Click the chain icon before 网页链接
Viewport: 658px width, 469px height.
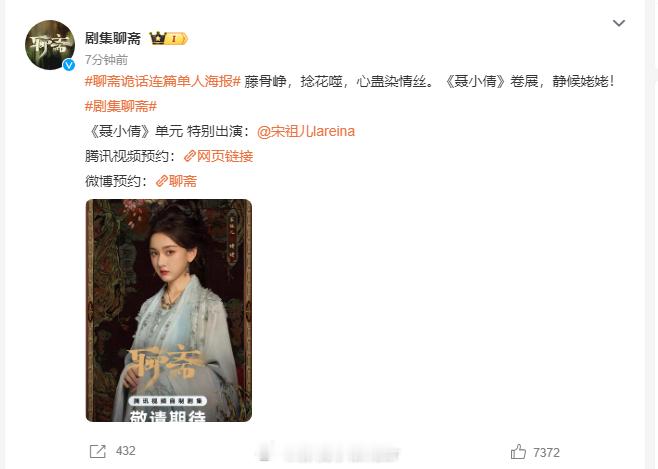pos(190,156)
